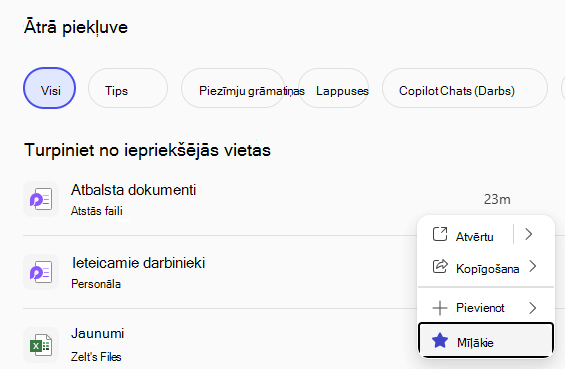The width and height of the screenshot is (565, 369).
Task: Expand the Pievienot submenu chevron
Action: (533, 308)
